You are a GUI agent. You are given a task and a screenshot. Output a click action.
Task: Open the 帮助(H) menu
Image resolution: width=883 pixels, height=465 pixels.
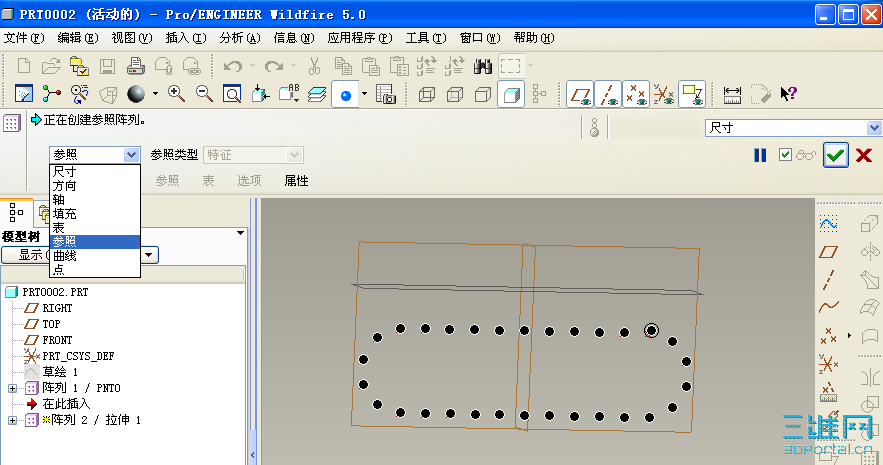[534, 38]
